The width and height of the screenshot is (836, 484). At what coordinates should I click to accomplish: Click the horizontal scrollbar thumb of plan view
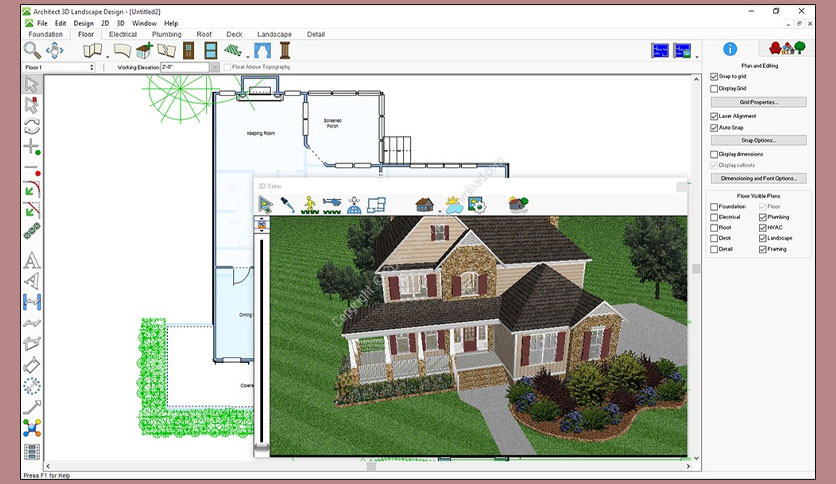371,466
